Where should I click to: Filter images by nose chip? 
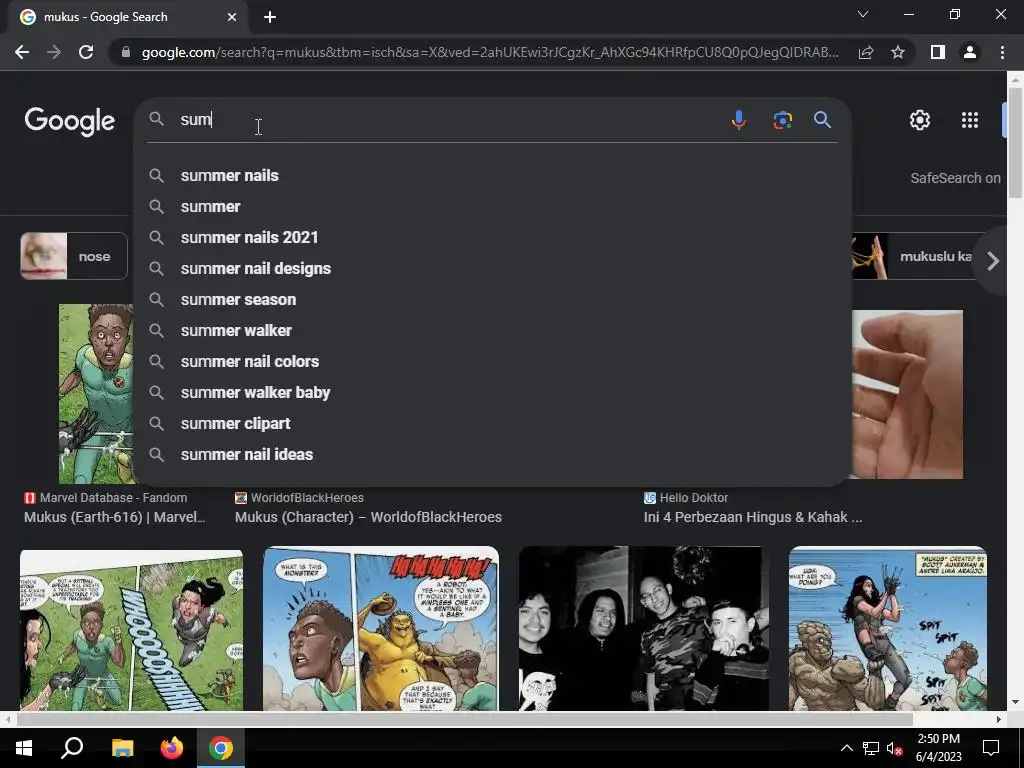(x=74, y=256)
